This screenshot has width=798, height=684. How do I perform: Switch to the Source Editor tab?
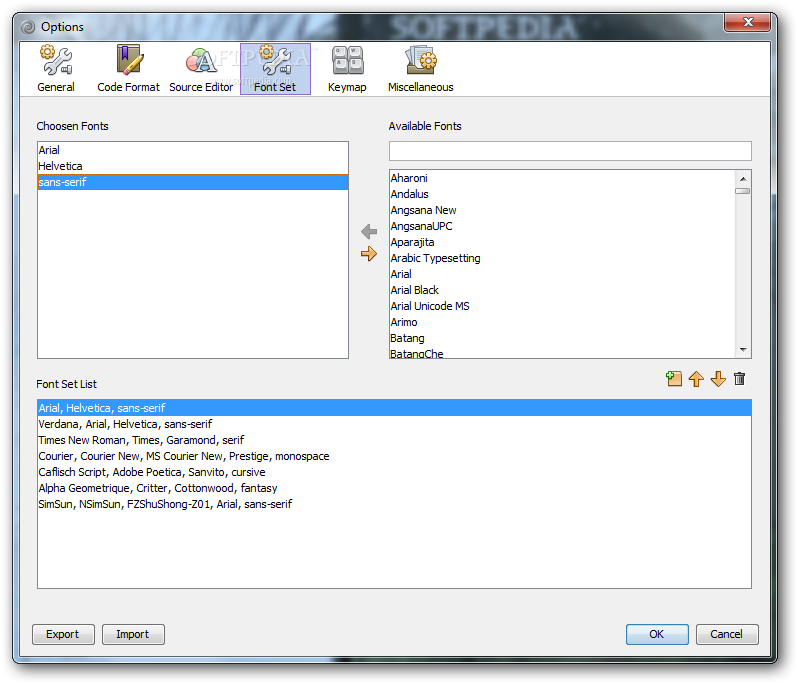201,69
